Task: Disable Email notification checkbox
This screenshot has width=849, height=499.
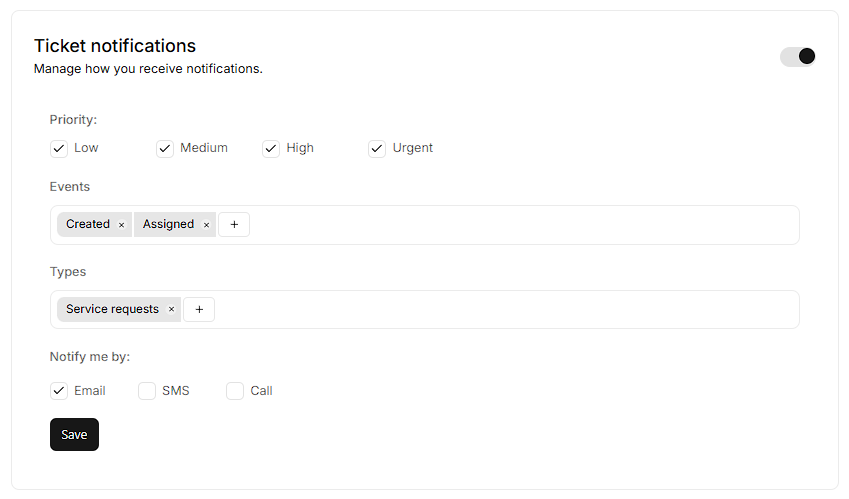Action: (x=59, y=391)
